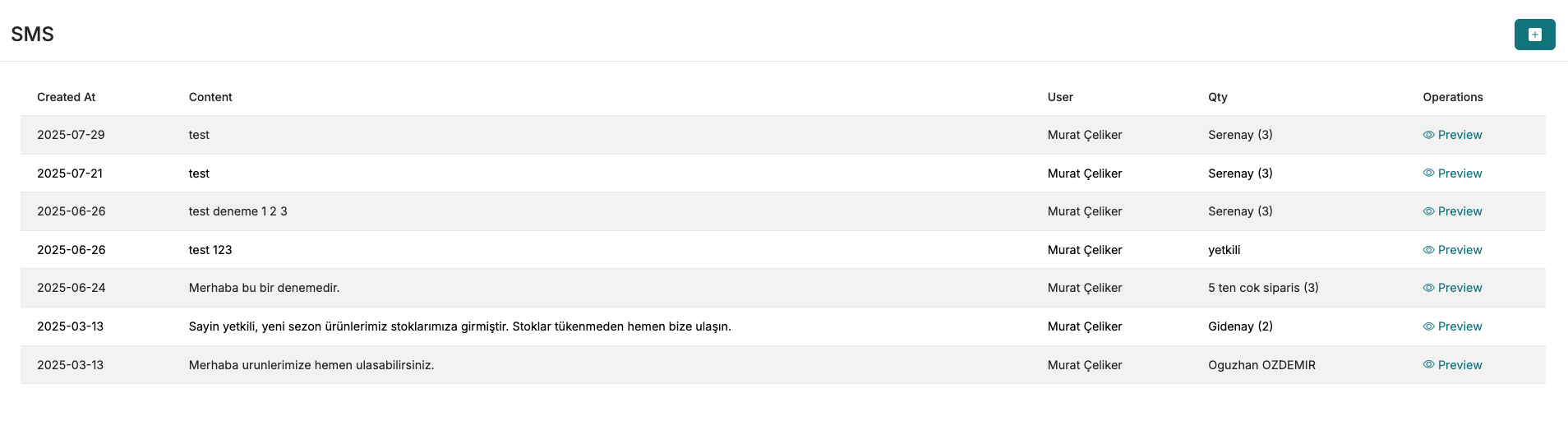The height and width of the screenshot is (435, 1568).
Task: Open Preview for 5 ten cok siparis row
Action: click(x=1460, y=288)
